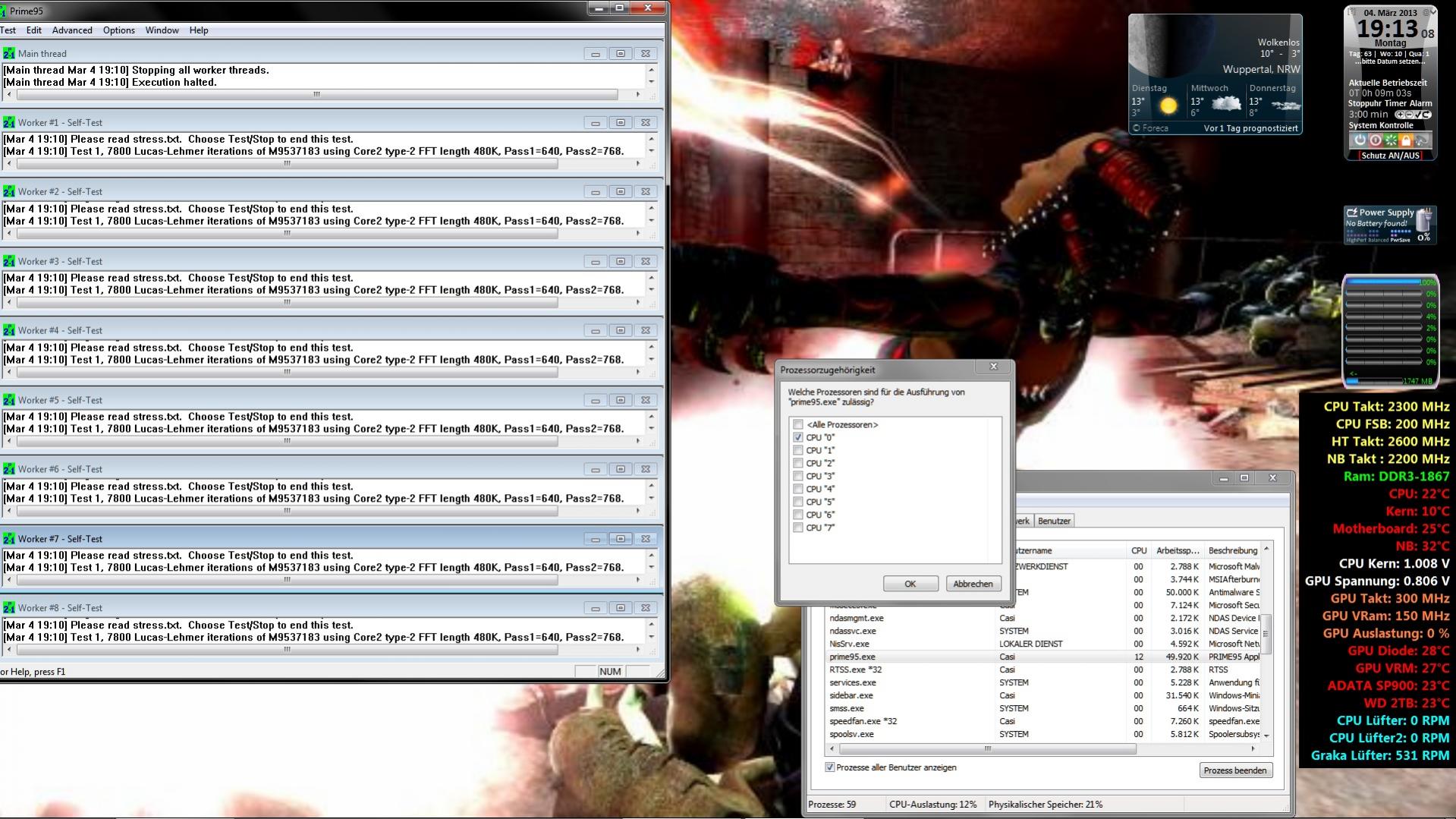The image size is (1456, 819).
Task: Open the Window menu in Prime95
Action: [x=162, y=30]
